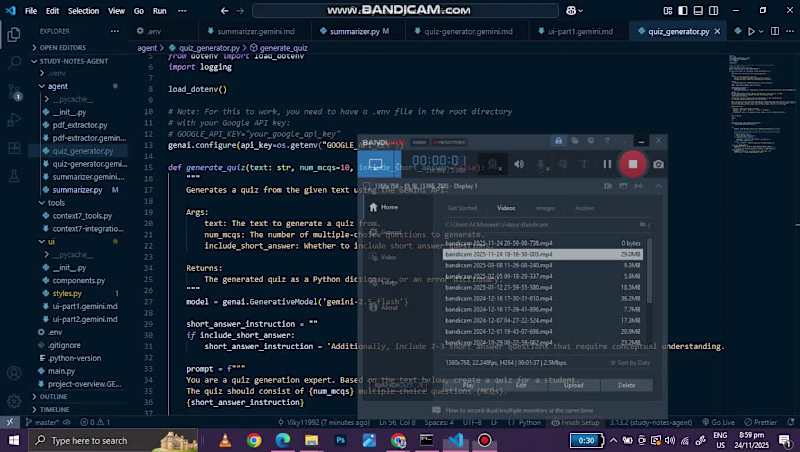Open the Explorer view in activity bar
The height and width of the screenshot is (452, 800).
[14, 34]
